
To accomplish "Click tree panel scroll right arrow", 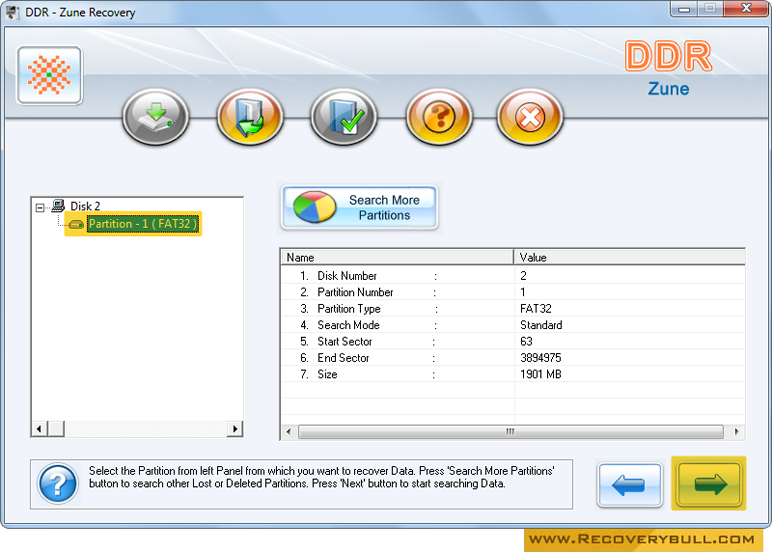I will [235, 429].
